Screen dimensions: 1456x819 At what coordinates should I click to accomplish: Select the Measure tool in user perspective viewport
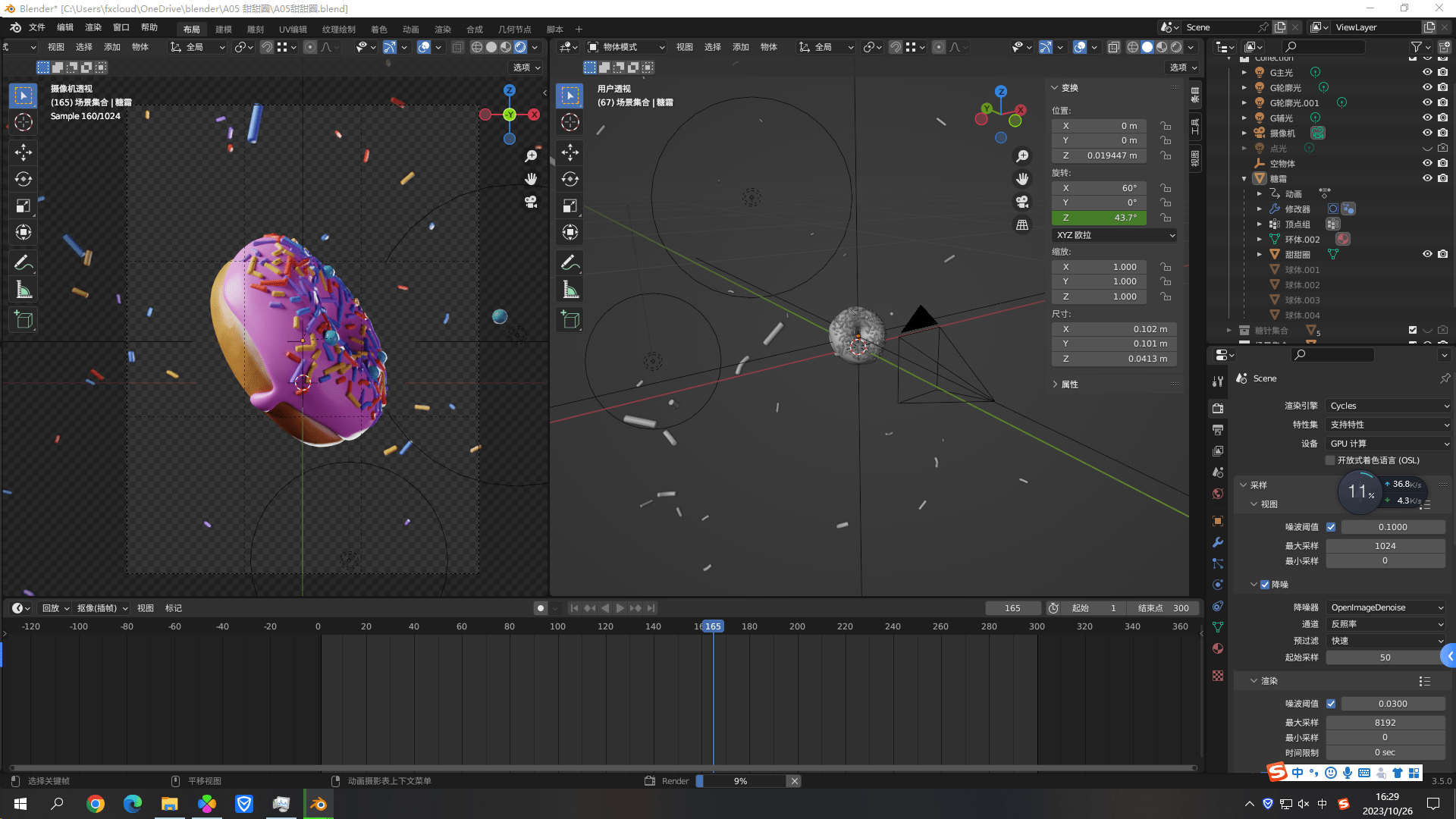pyautogui.click(x=570, y=289)
